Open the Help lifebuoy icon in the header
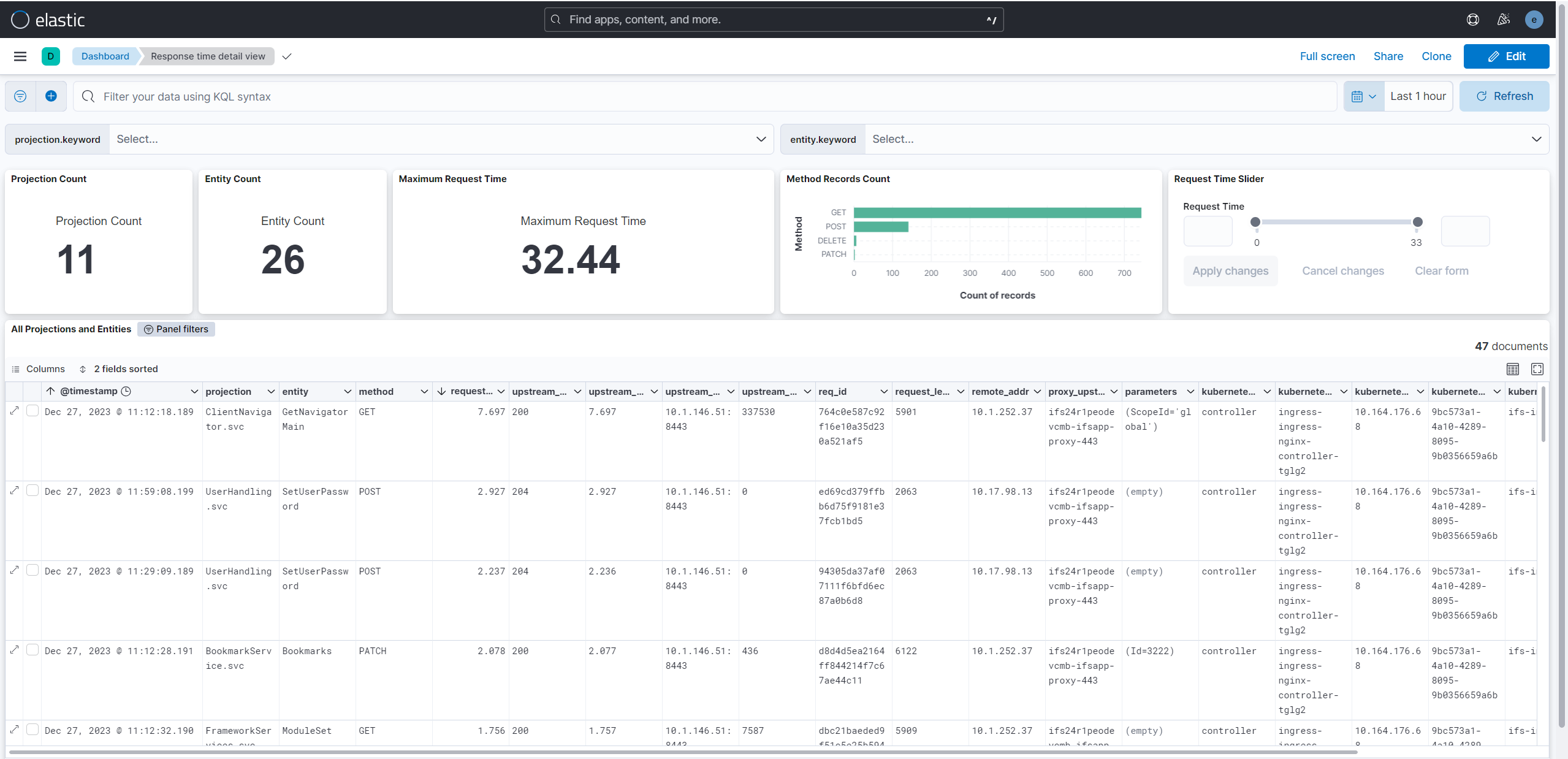Screen dimensions: 1568x759 (x=1473, y=19)
